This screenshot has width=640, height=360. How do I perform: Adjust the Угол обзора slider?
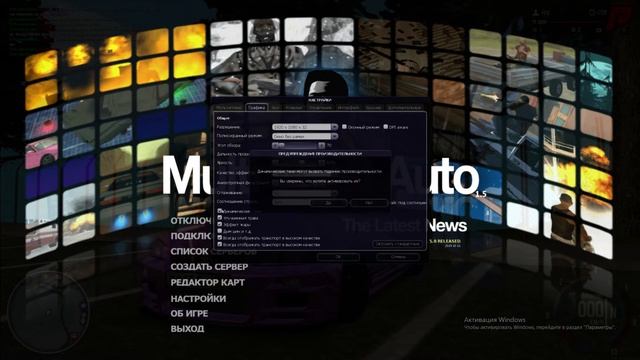coord(299,145)
